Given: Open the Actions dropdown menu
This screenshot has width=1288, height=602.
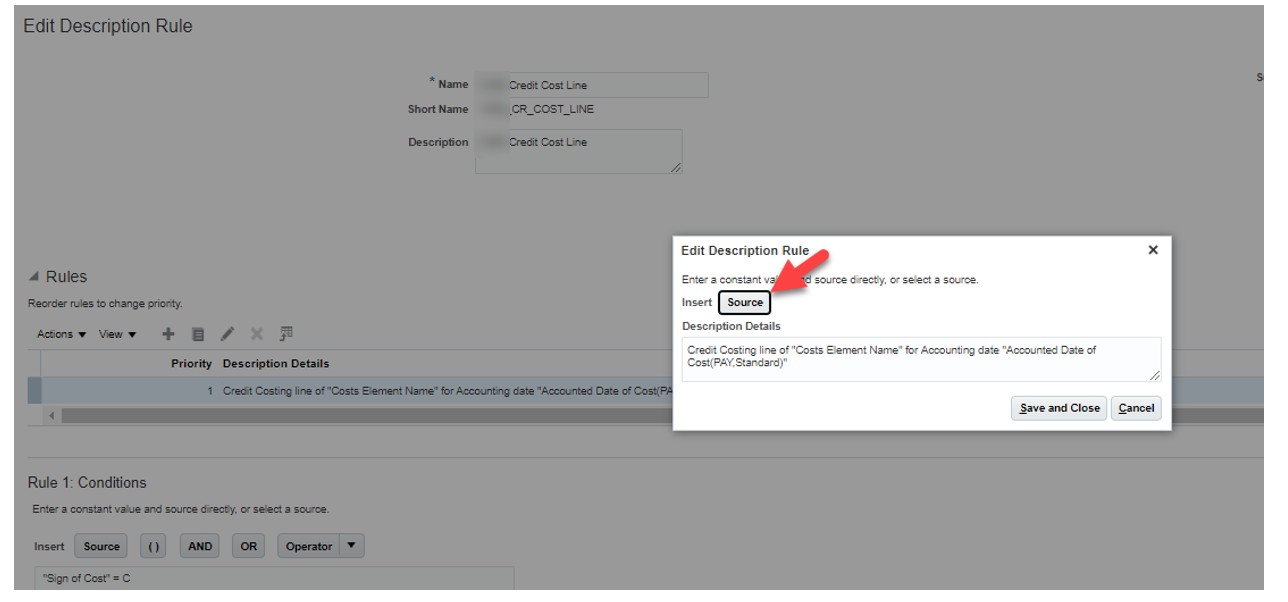Looking at the screenshot, I should pos(60,334).
